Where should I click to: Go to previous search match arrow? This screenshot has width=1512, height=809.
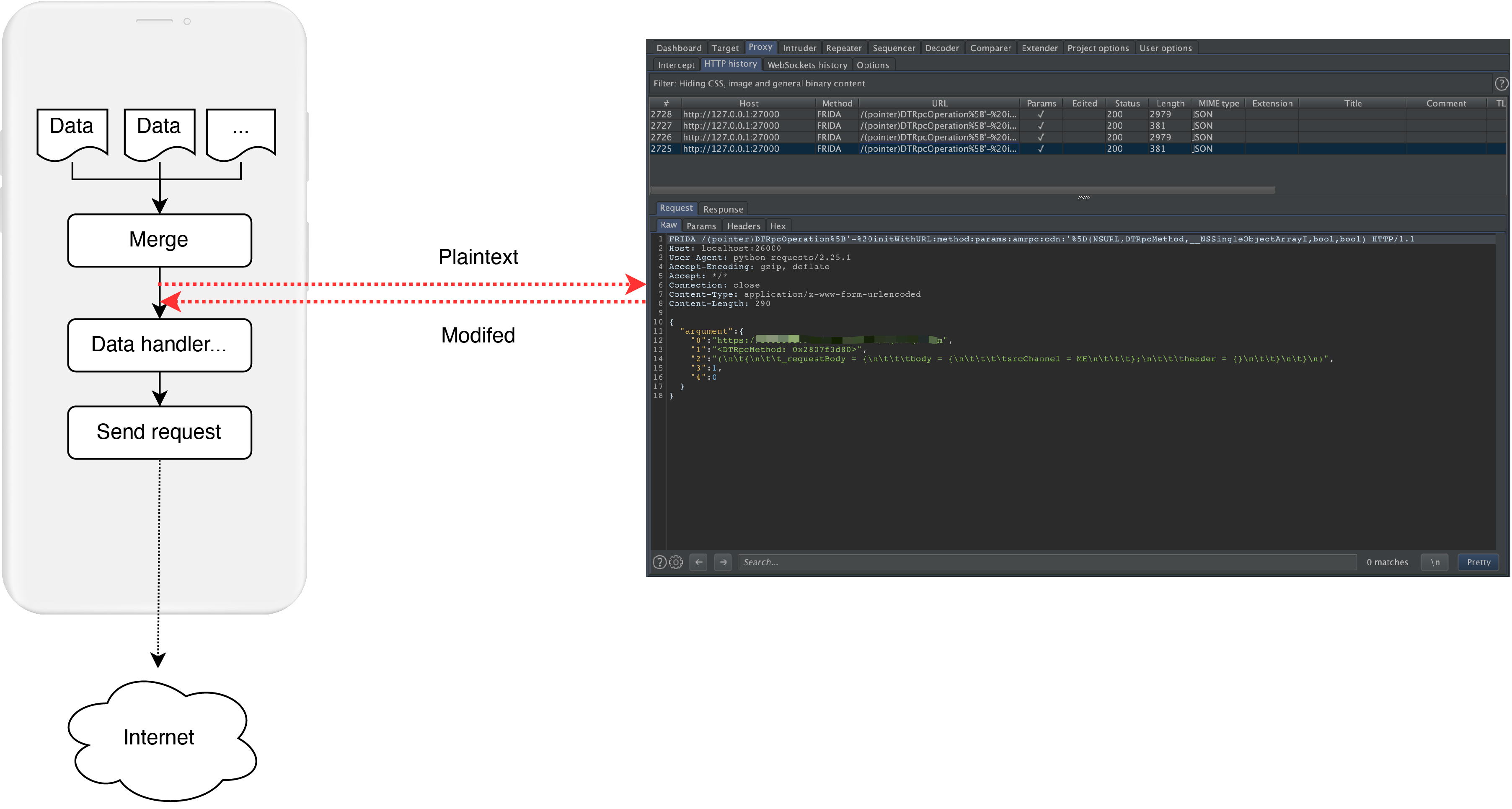(698, 562)
